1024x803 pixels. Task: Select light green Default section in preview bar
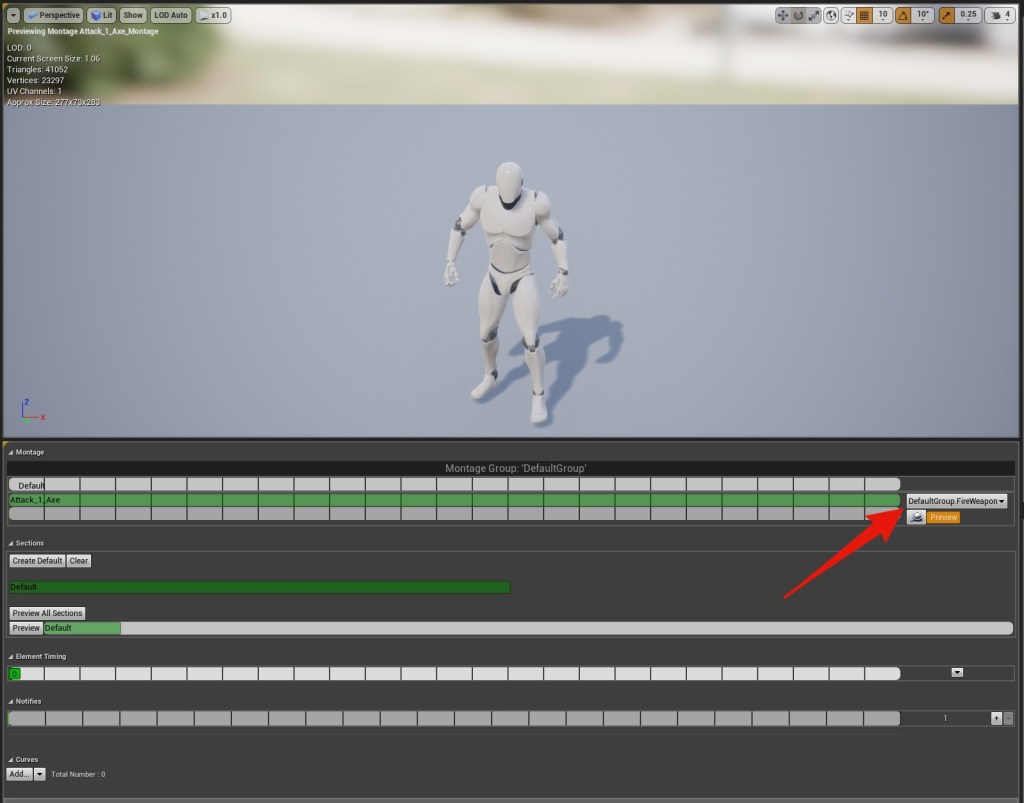[82, 628]
